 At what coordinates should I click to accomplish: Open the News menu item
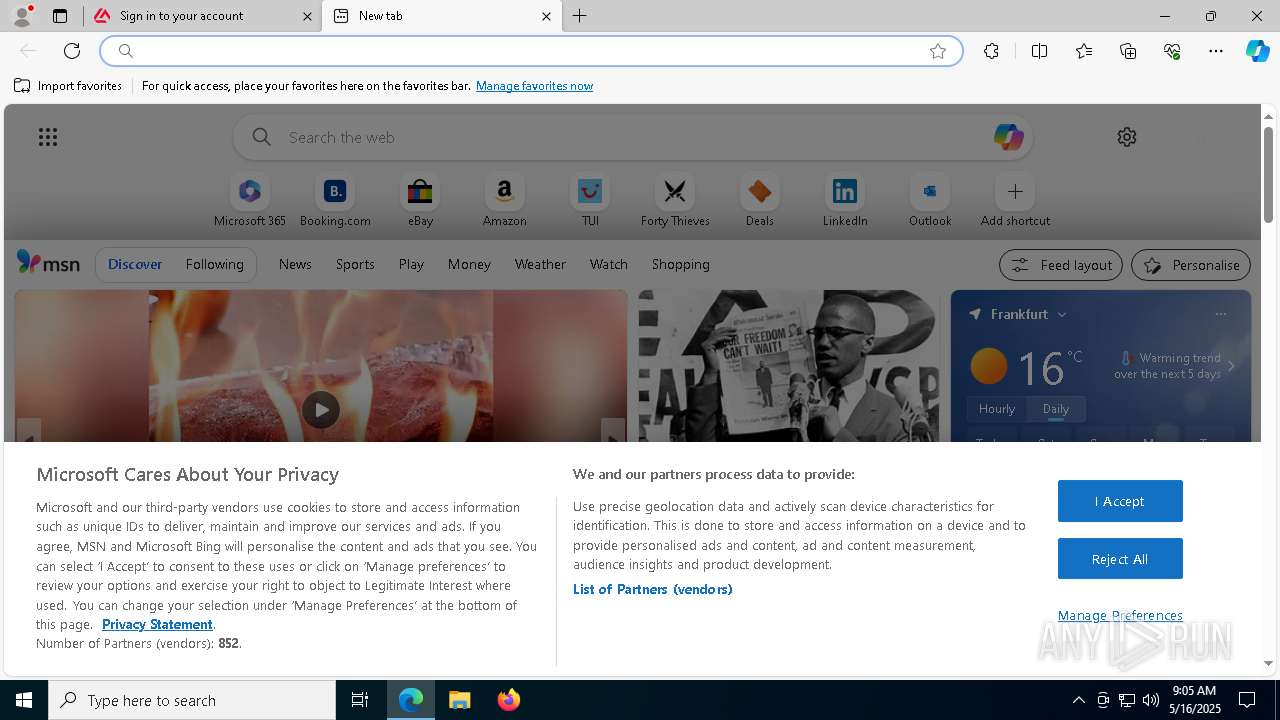[295, 264]
